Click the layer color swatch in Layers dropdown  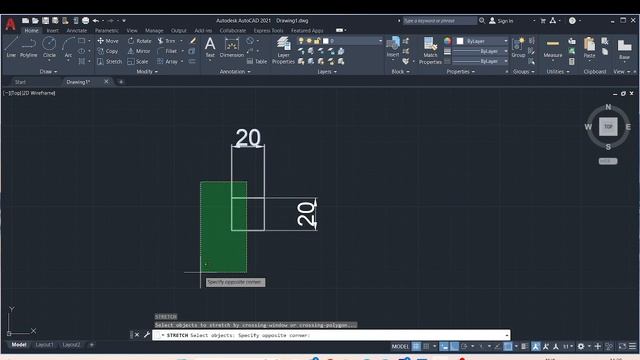pyautogui.click(x=326, y=41)
